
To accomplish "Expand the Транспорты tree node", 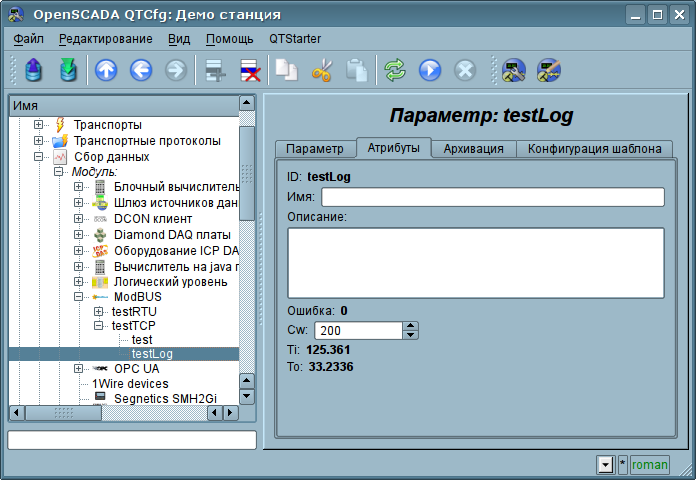I will pyautogui.click(x=39, y=125).
